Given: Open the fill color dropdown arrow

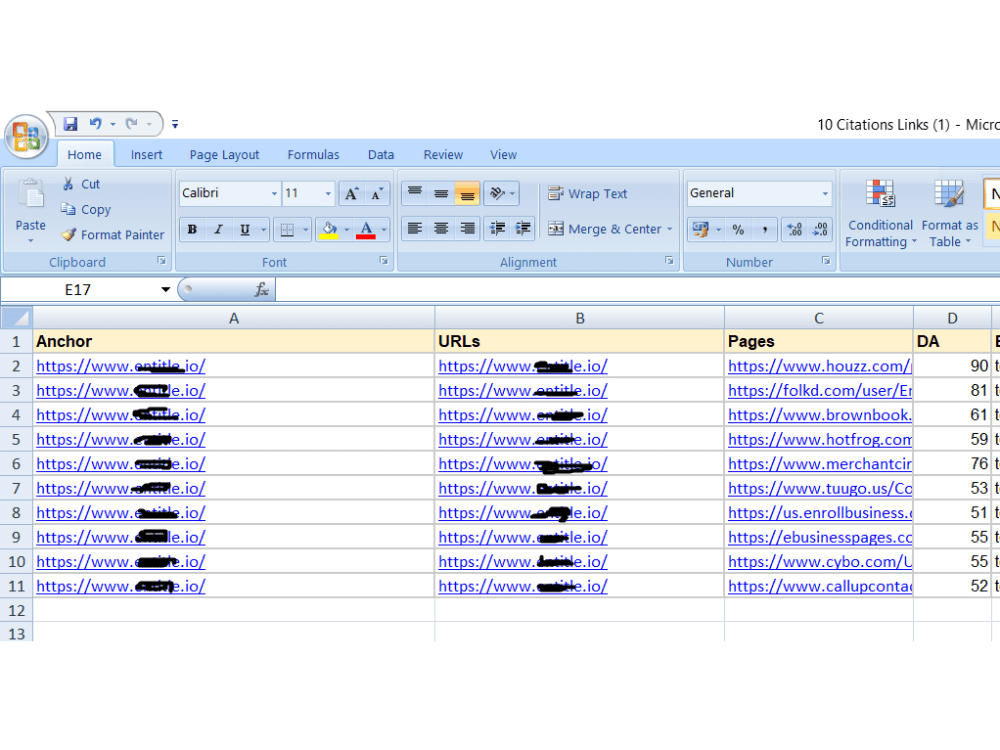Looking at the screenshot, I should tap(347, 230).
